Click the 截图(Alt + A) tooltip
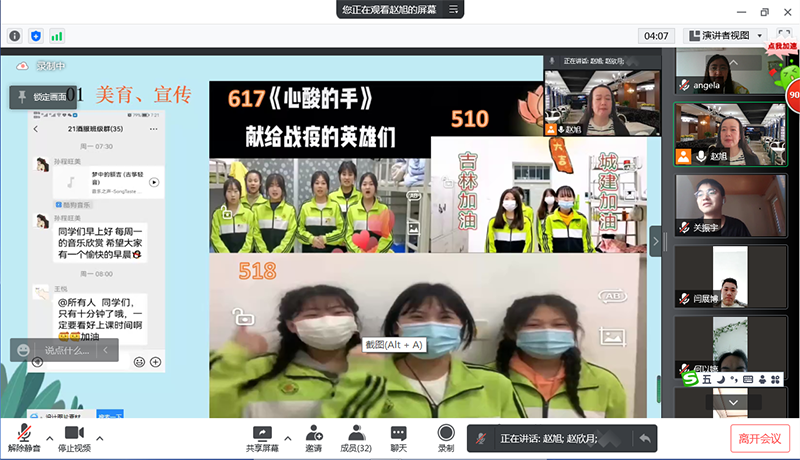The height and width of the screenshot is (460, 800). click(394, 345)
